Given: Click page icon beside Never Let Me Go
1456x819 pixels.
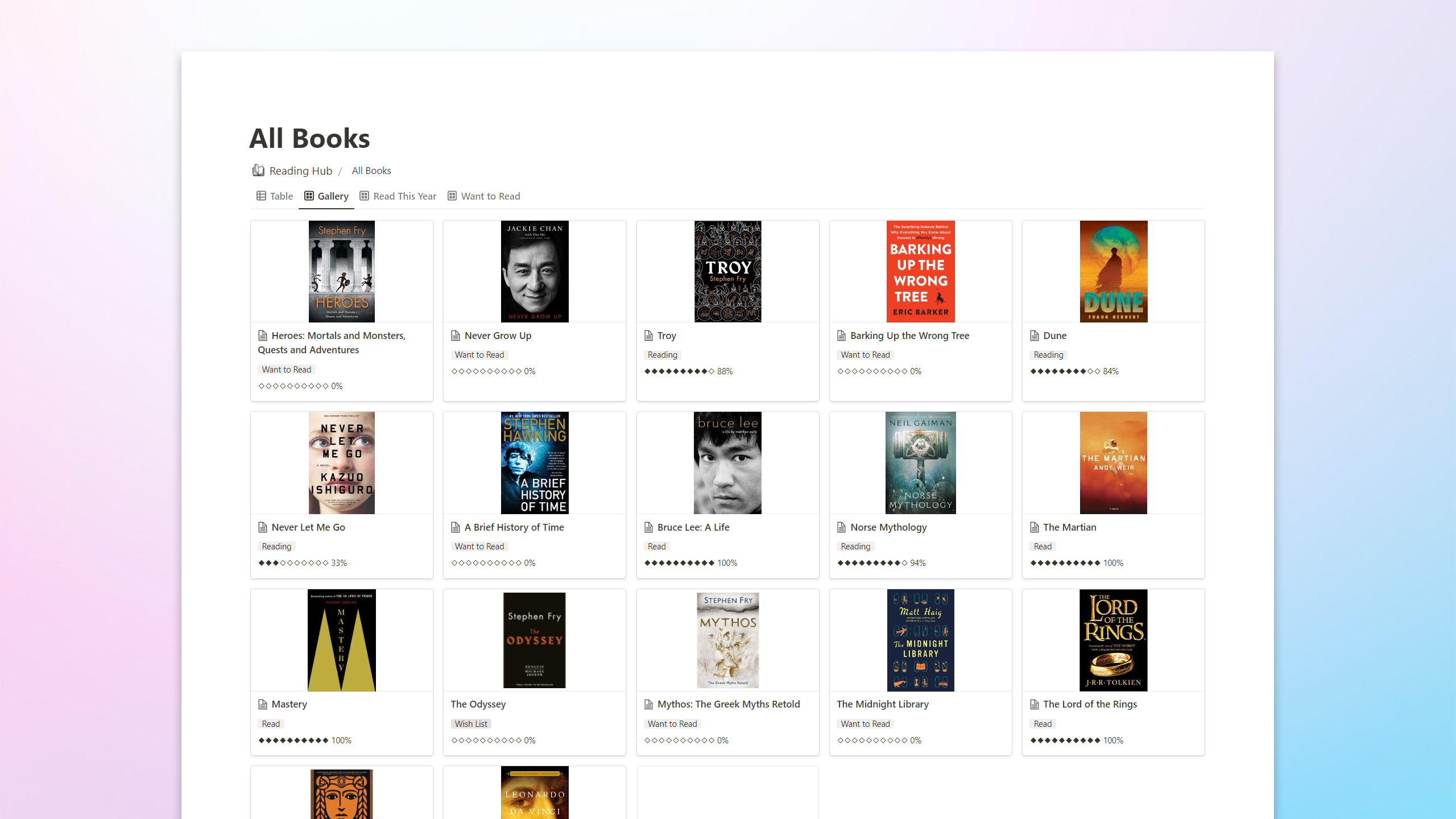Looking at the screenshot, I should click(x=263, y=527).
